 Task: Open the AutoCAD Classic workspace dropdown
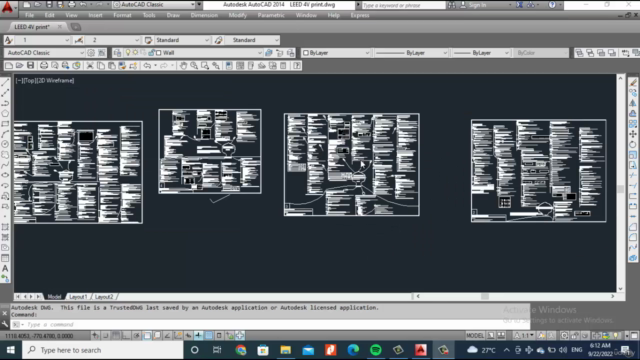[x=45, y=53]
